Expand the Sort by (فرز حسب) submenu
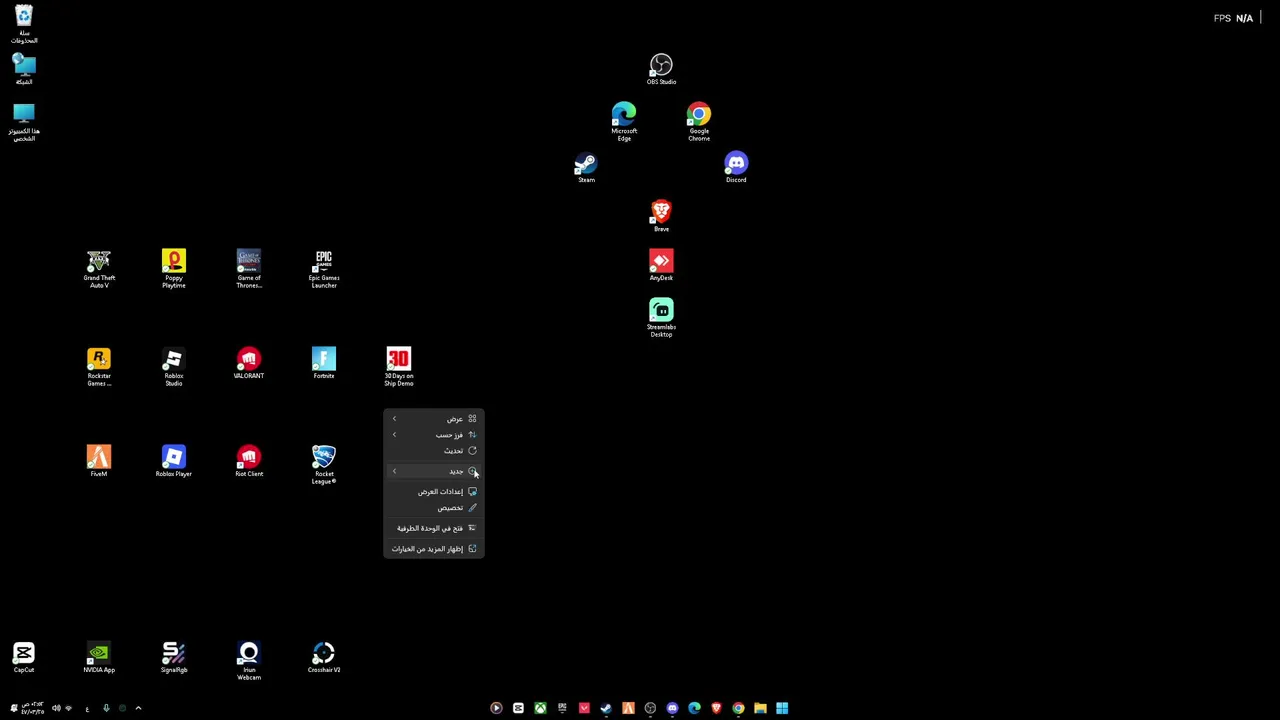The width and height of the screenshot is (1280, 720). (434, 435)
